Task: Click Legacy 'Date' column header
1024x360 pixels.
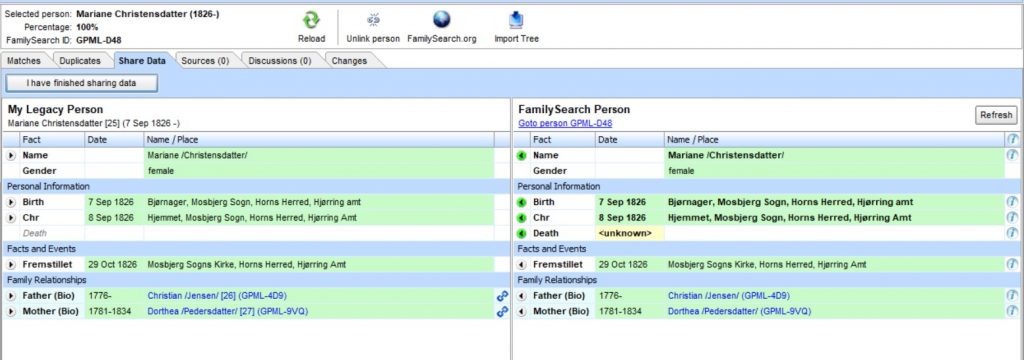Action: [114, 139]
